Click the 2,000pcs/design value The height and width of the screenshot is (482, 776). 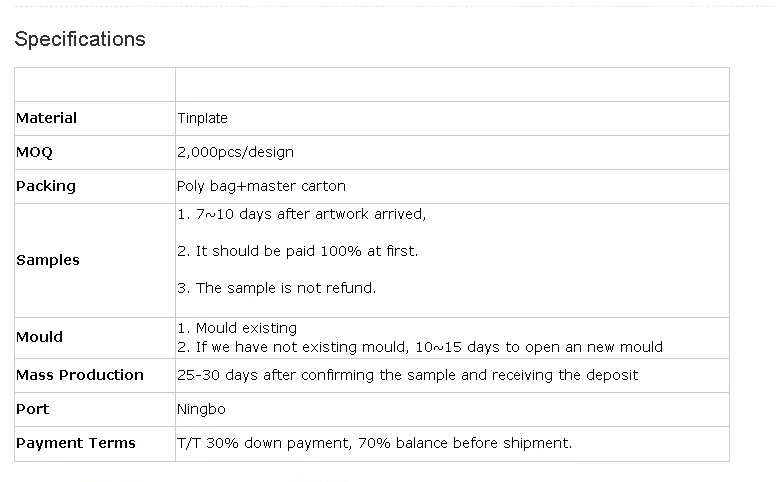pyautogui.click(x=235, y=152)
